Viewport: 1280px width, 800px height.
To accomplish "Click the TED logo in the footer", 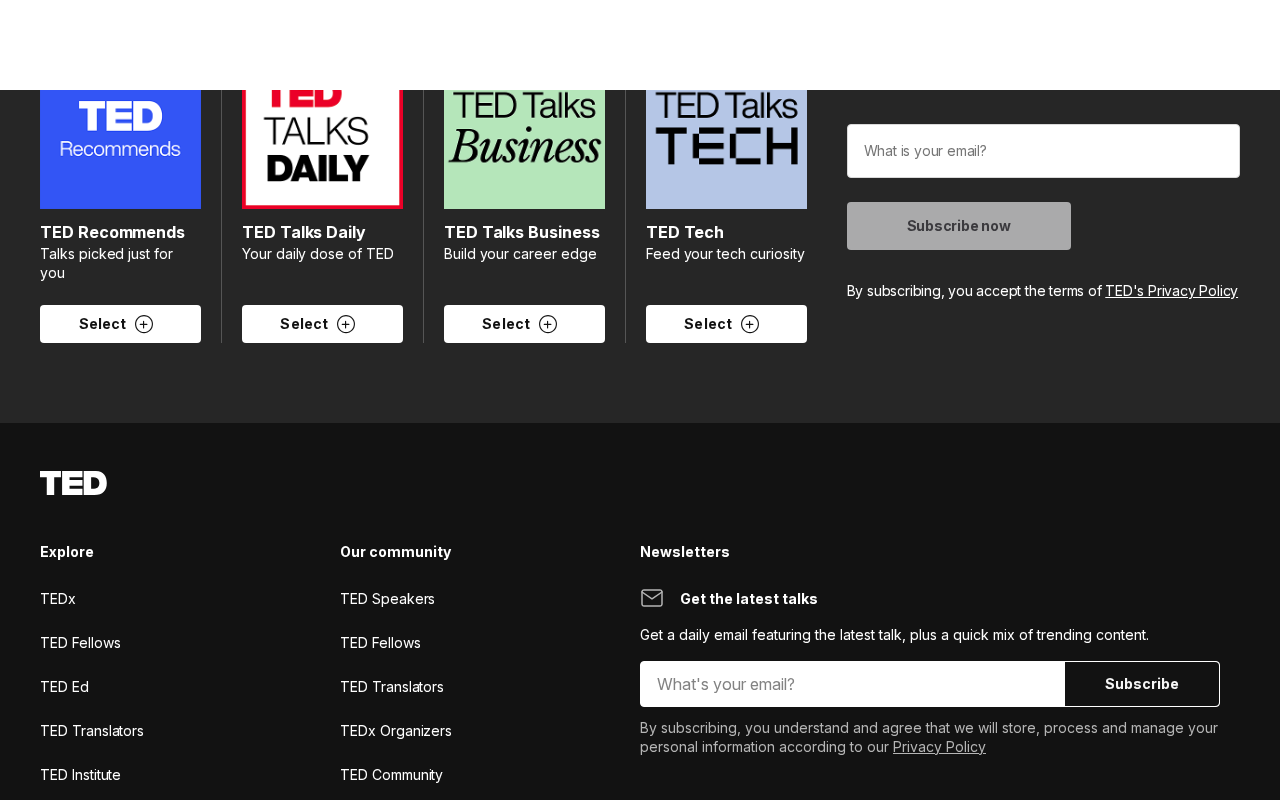I will click(73, 483).
